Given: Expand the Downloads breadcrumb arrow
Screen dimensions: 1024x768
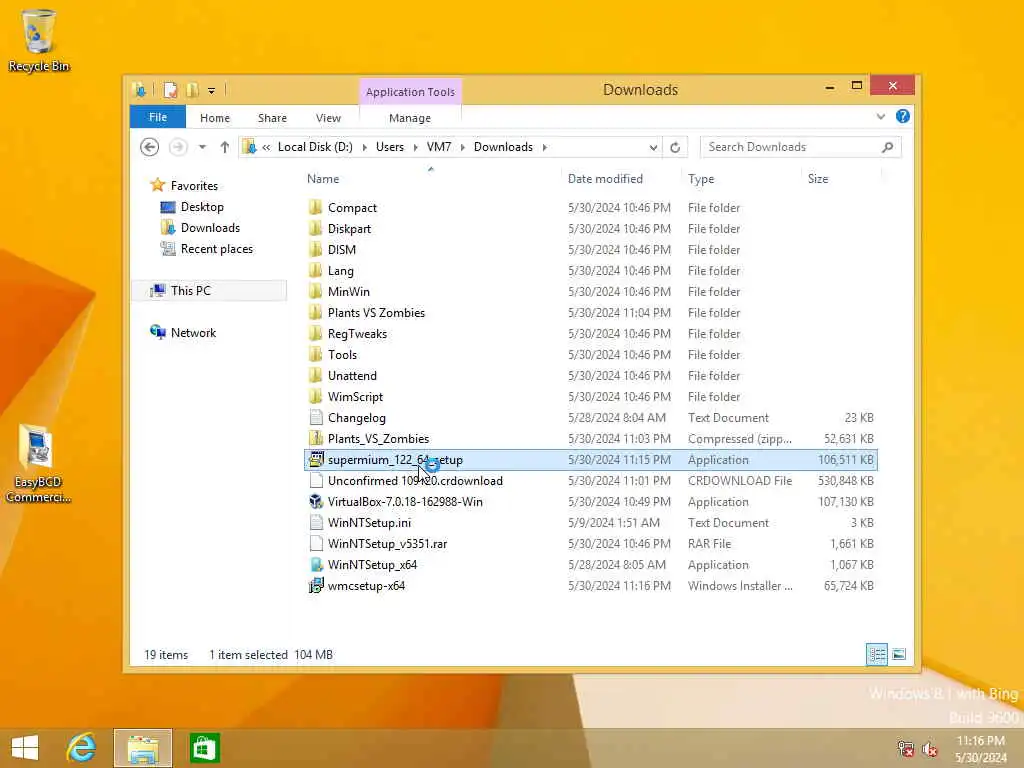Looking at the screenshot, I should pyautogui.click(x=544, y=148).
